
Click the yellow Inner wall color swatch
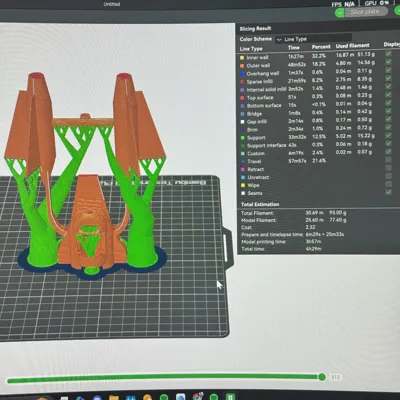tap(242, 58)
